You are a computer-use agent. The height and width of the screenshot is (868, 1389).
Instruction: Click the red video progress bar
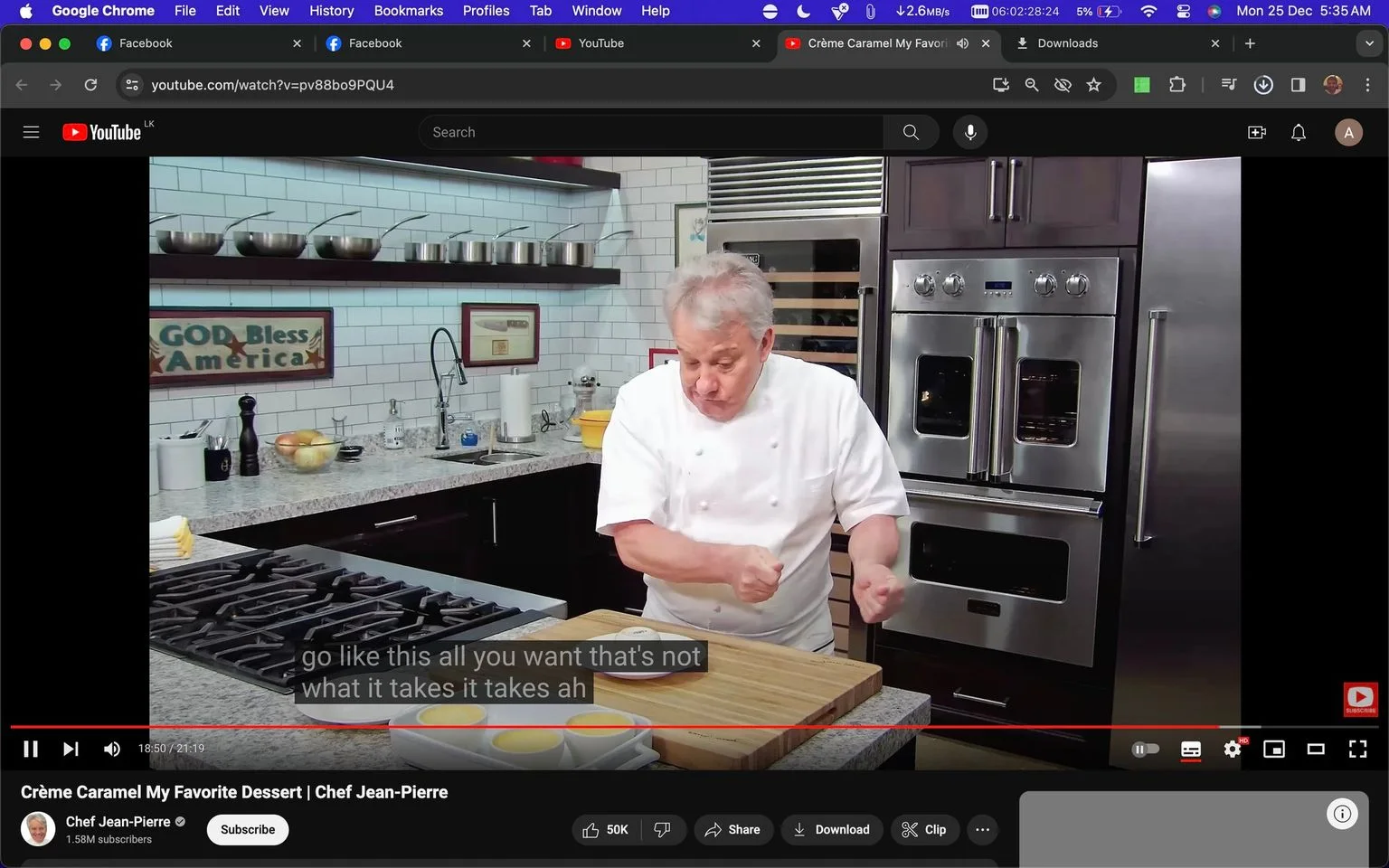(x=615, y=726)
